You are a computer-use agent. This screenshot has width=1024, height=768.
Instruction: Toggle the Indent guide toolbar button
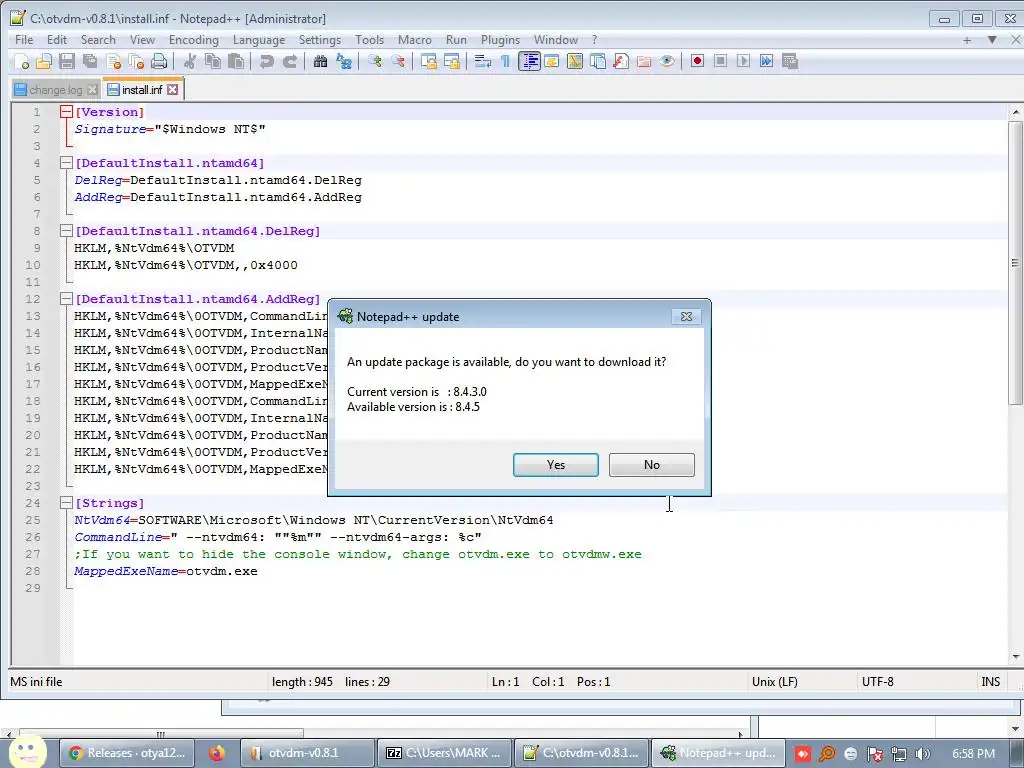pyautogui.click(x=529, y=61)
